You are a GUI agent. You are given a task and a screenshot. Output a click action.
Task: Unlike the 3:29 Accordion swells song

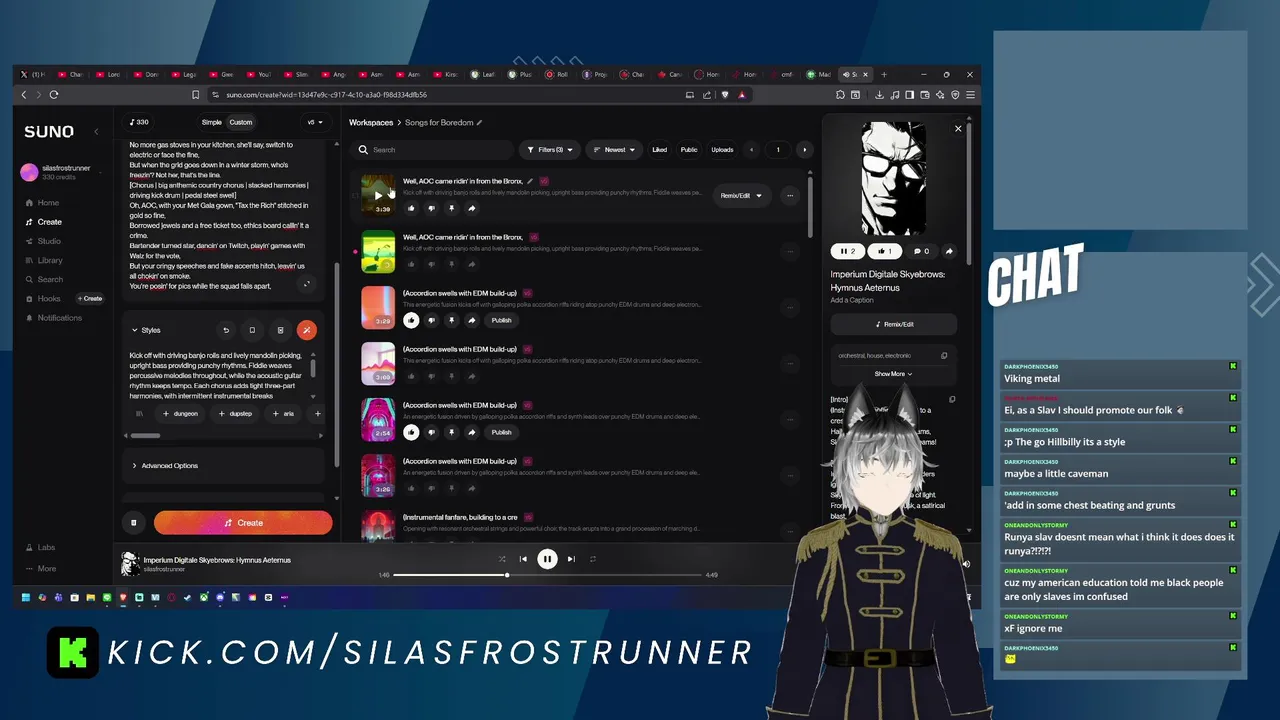[x=411, y=320]
